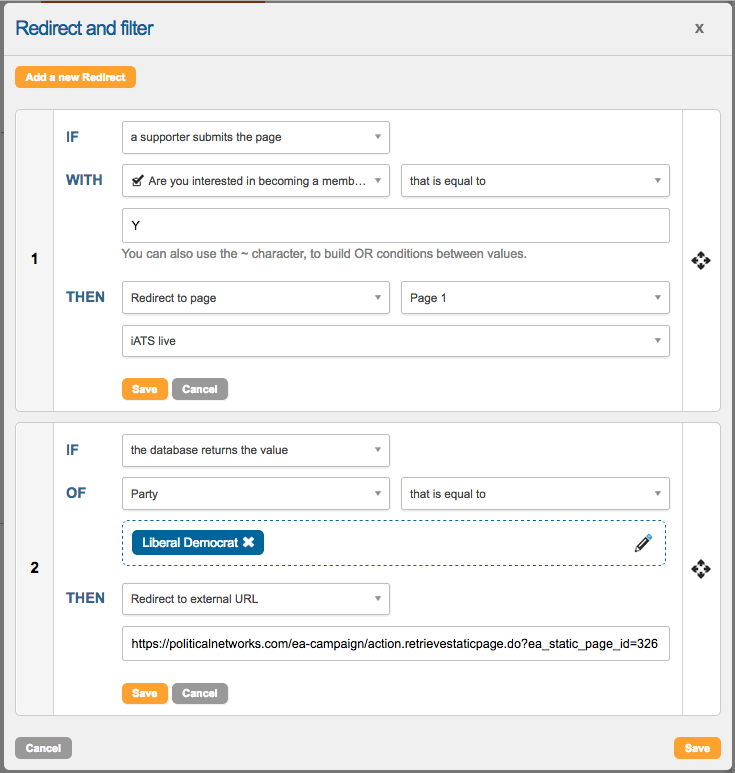Expand the first 'that is equal to' dropdown

pyautogui.click(x=535, y=181)
